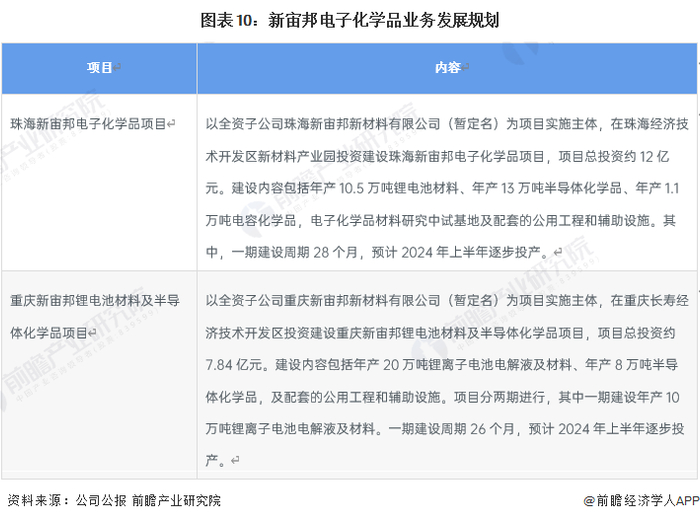Click the chart title 图表10 heading
The height and width of the screenshot is (521, 700).
click(350, 21)
